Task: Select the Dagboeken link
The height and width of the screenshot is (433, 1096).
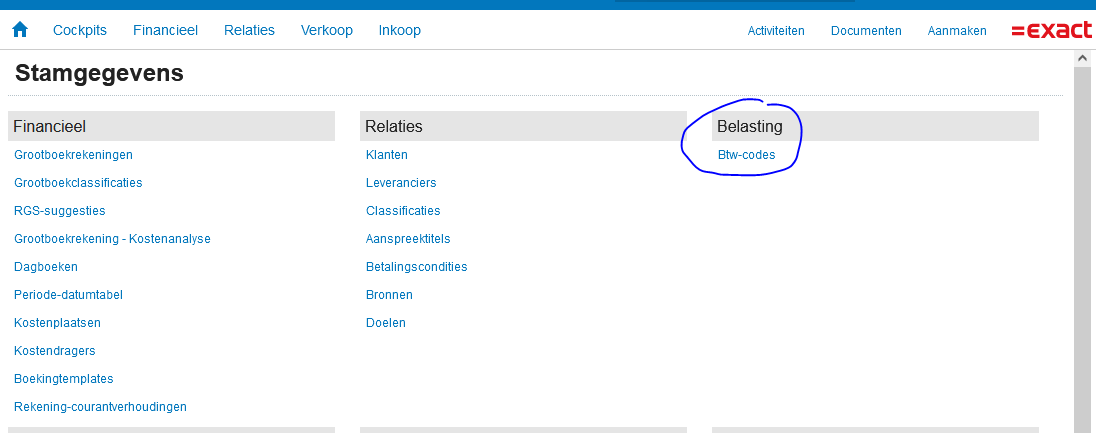Action: click(46, 267)
